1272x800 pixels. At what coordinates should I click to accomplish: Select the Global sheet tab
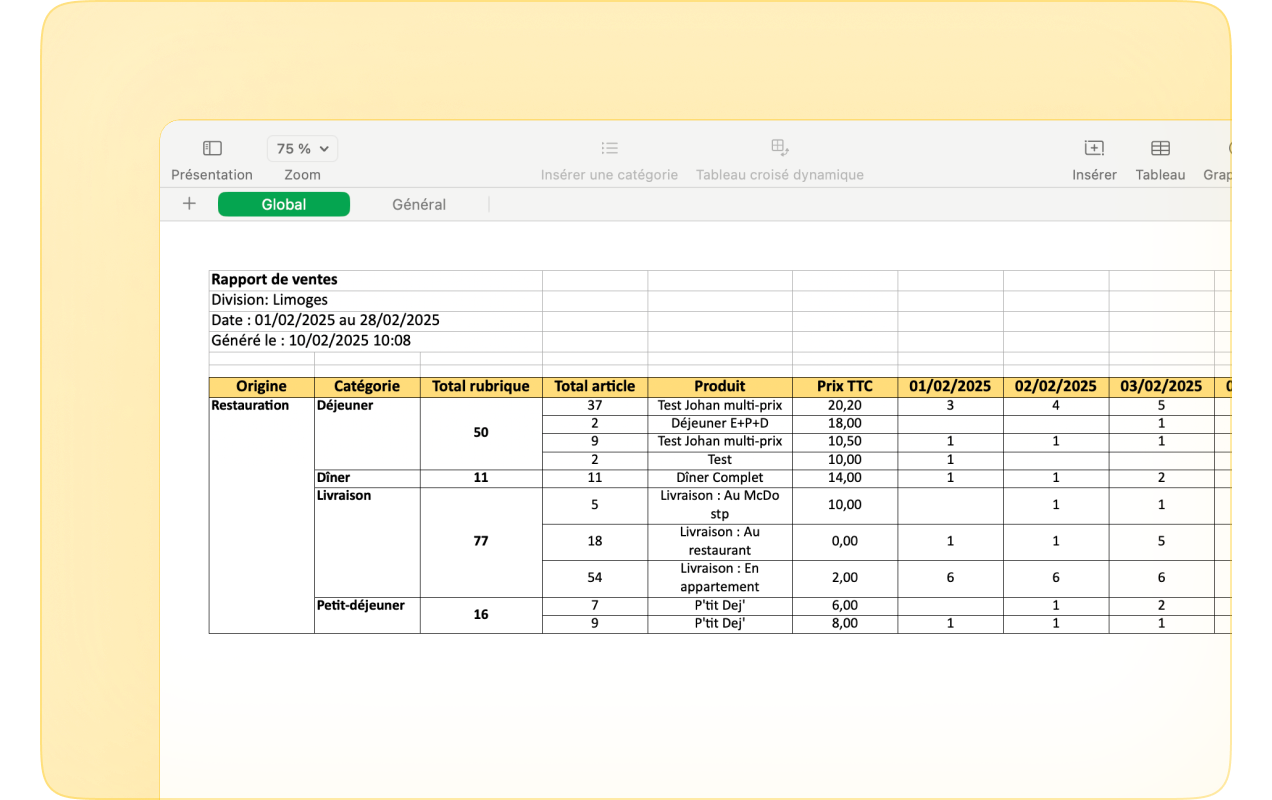pyautogui.click(x=284, y=205)
